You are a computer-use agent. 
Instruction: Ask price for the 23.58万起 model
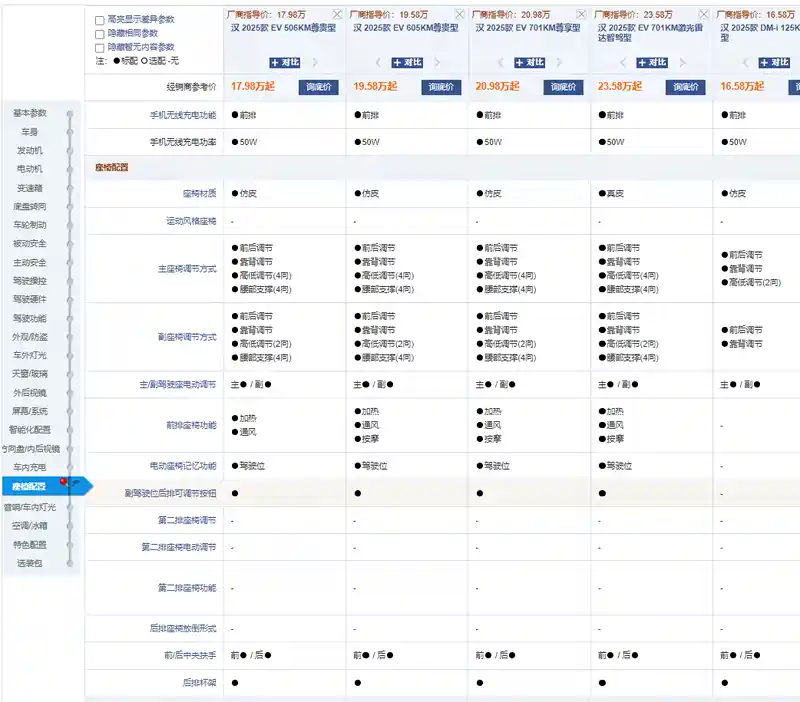(x=685, y=87)
